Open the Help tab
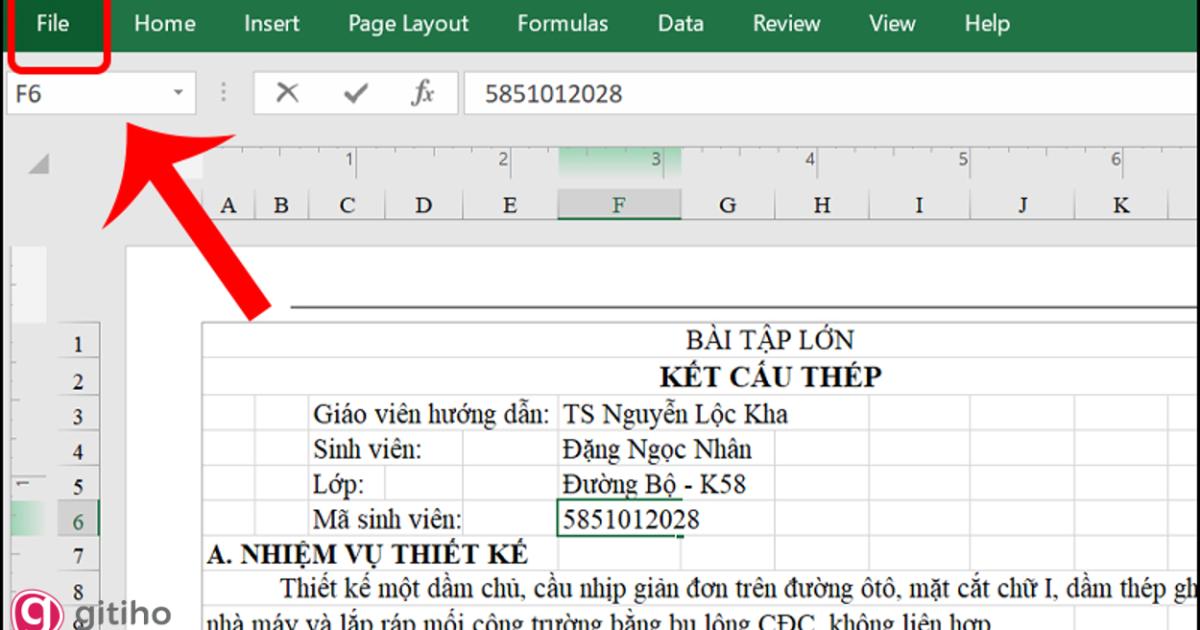This screenshot has height=630, width=1200. pyautogui.click(x=986, y=23)
